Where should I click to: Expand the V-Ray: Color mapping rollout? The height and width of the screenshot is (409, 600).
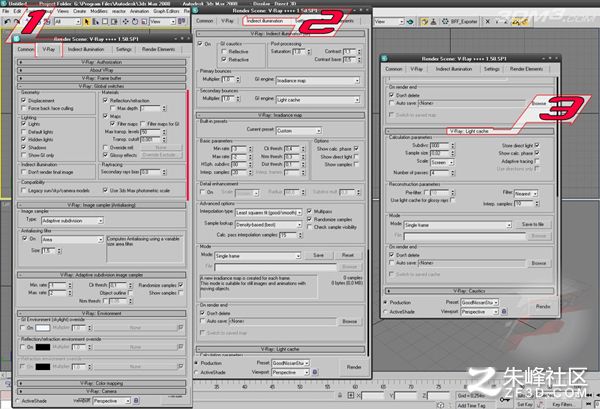102,383
